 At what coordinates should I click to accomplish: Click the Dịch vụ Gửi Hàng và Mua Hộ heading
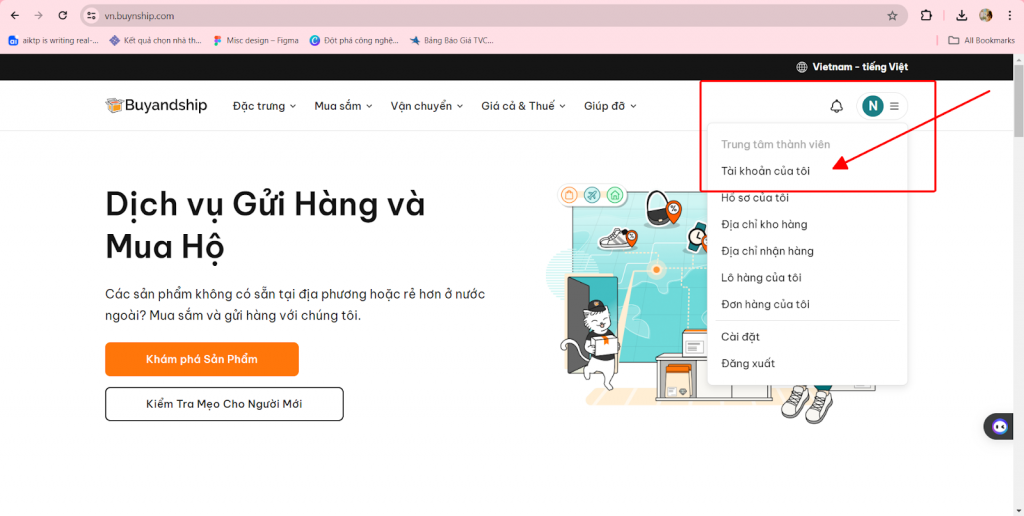[x=265, y=225]
